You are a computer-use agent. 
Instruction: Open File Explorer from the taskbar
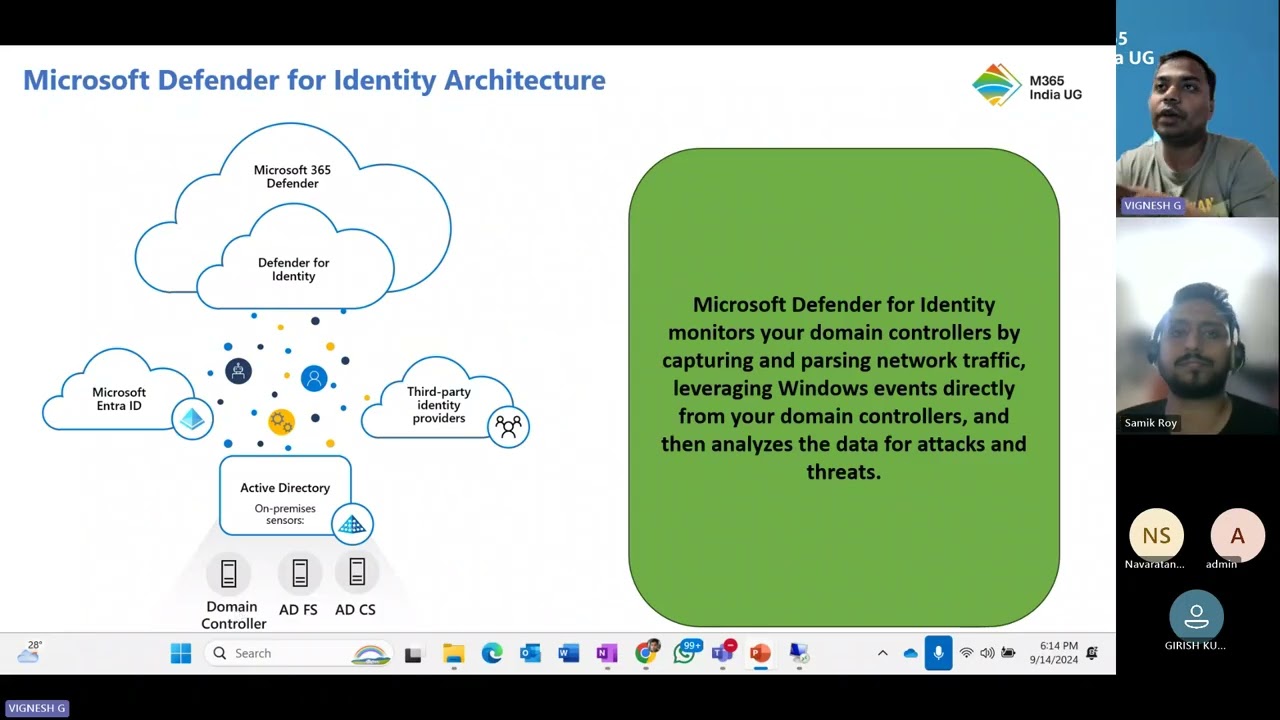click(x=453, y=654)
